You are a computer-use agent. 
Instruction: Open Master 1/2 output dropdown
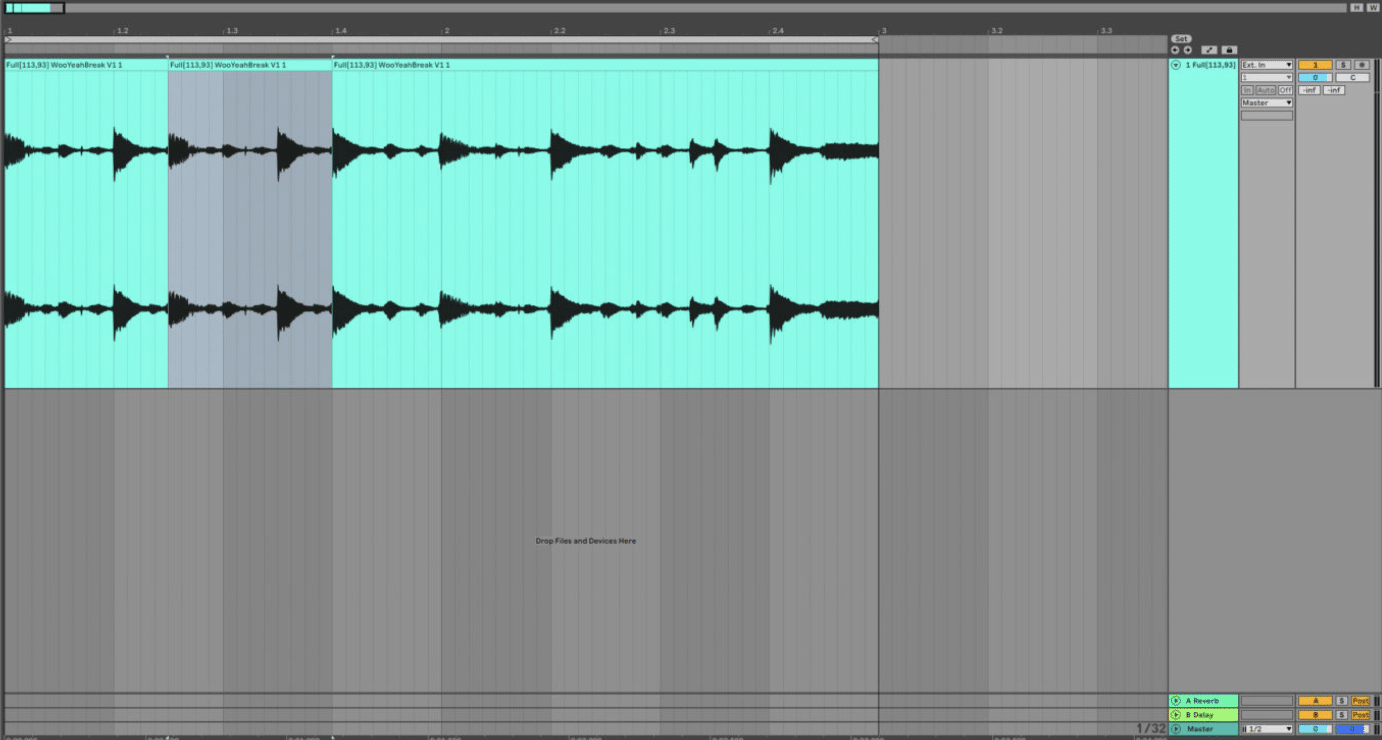click(x=1267, y=729)
